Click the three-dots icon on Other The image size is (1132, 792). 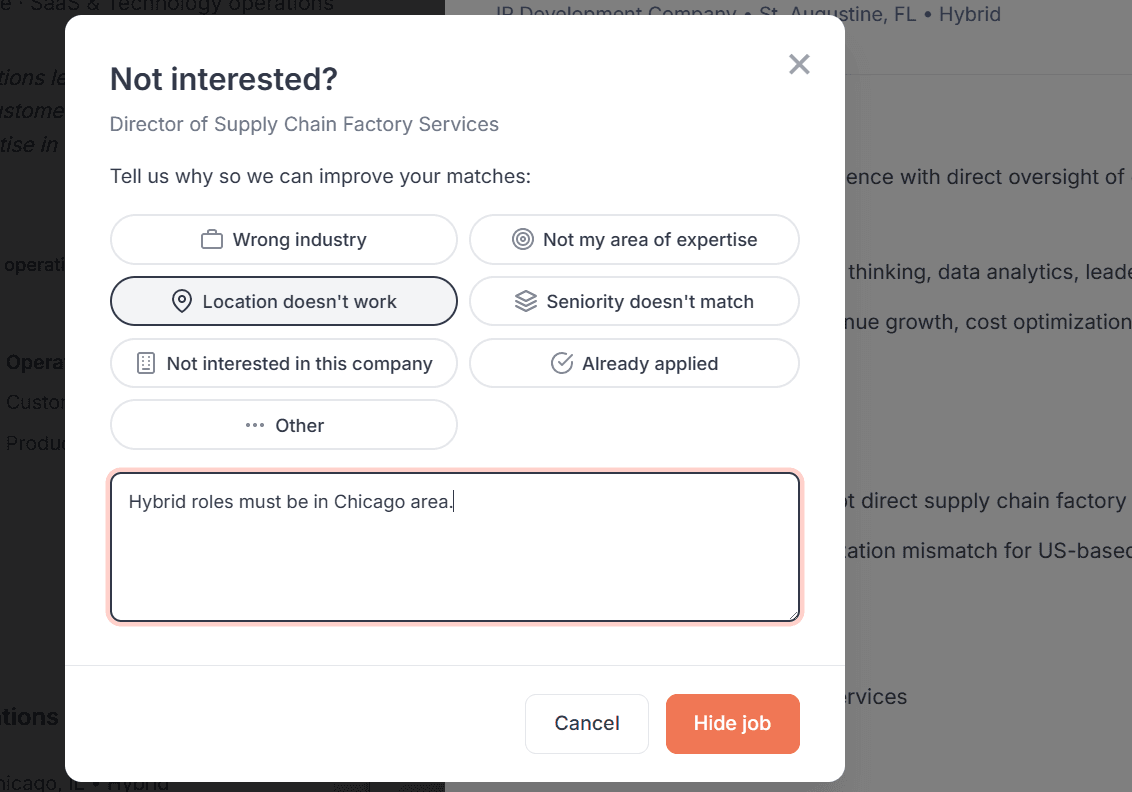(x=255, y=426)
